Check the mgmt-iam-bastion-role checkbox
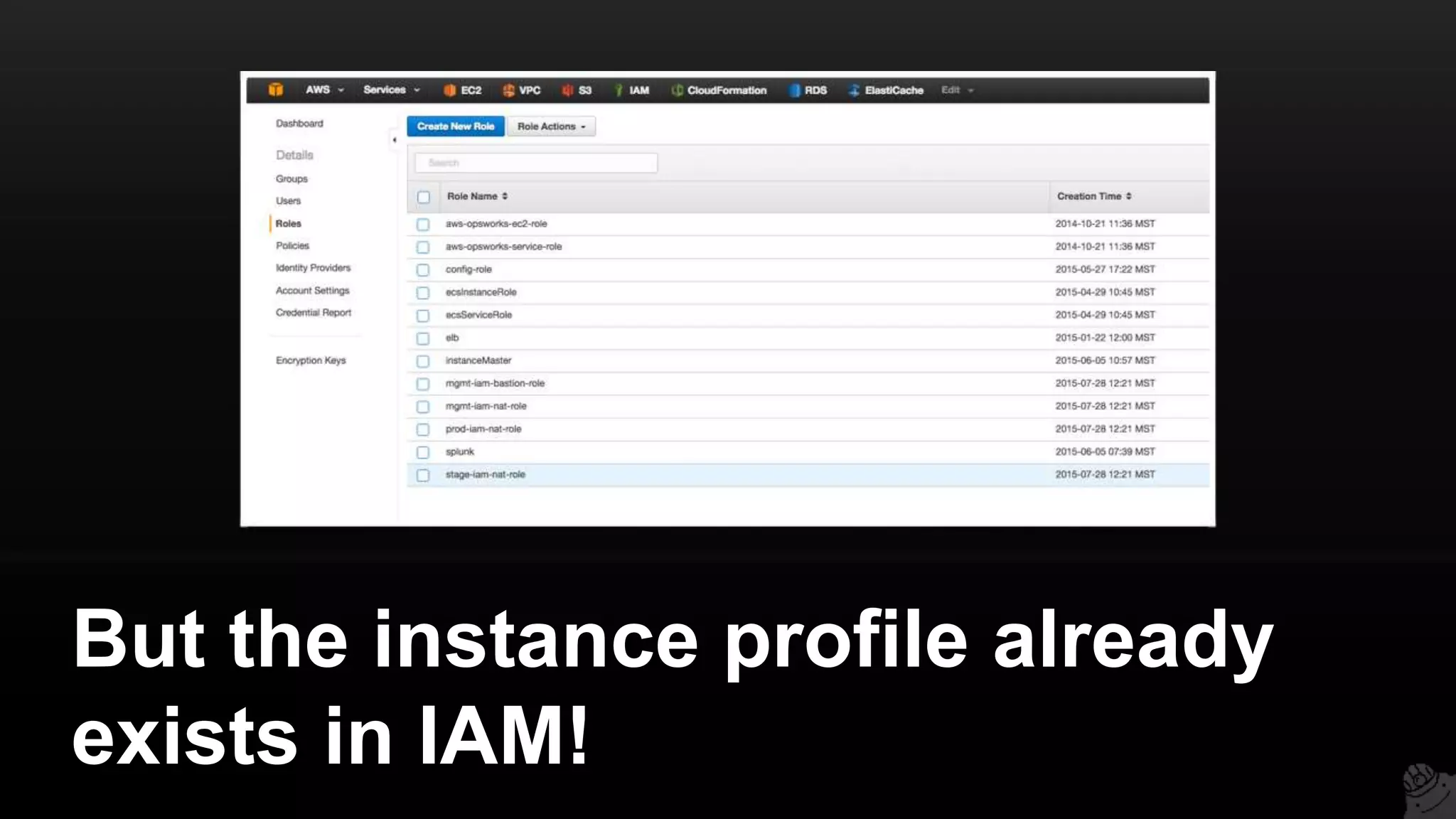The image size is (1456, 819). [423, 384]
